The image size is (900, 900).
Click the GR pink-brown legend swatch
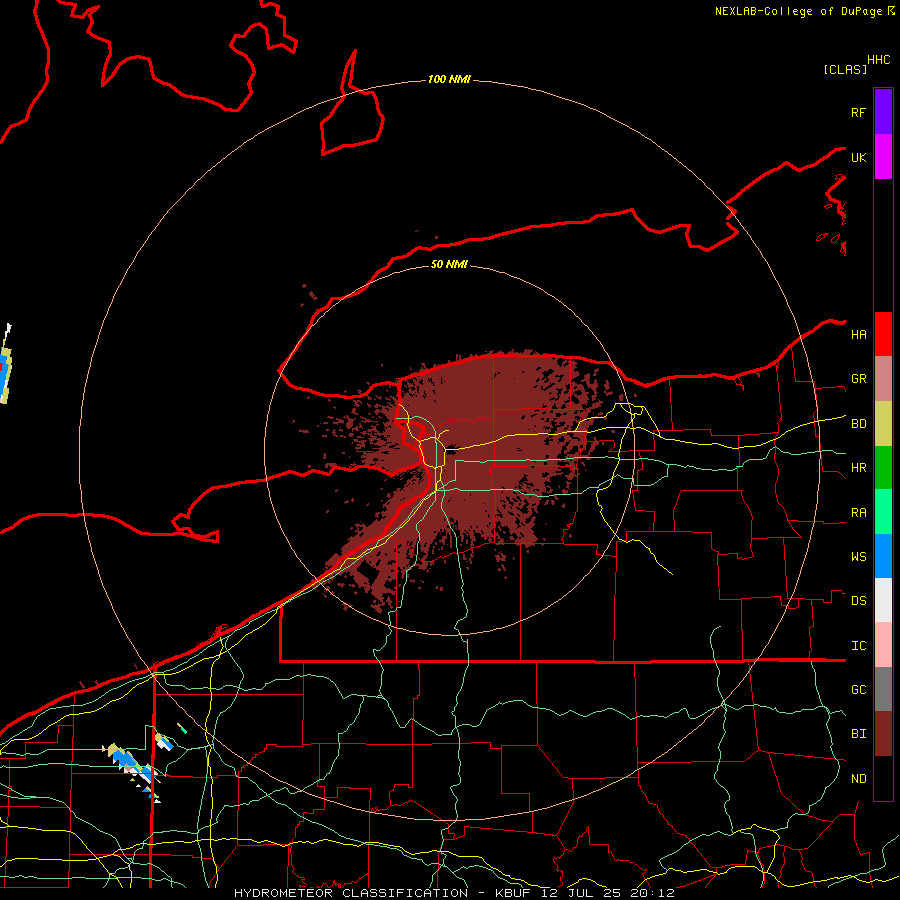883,379
